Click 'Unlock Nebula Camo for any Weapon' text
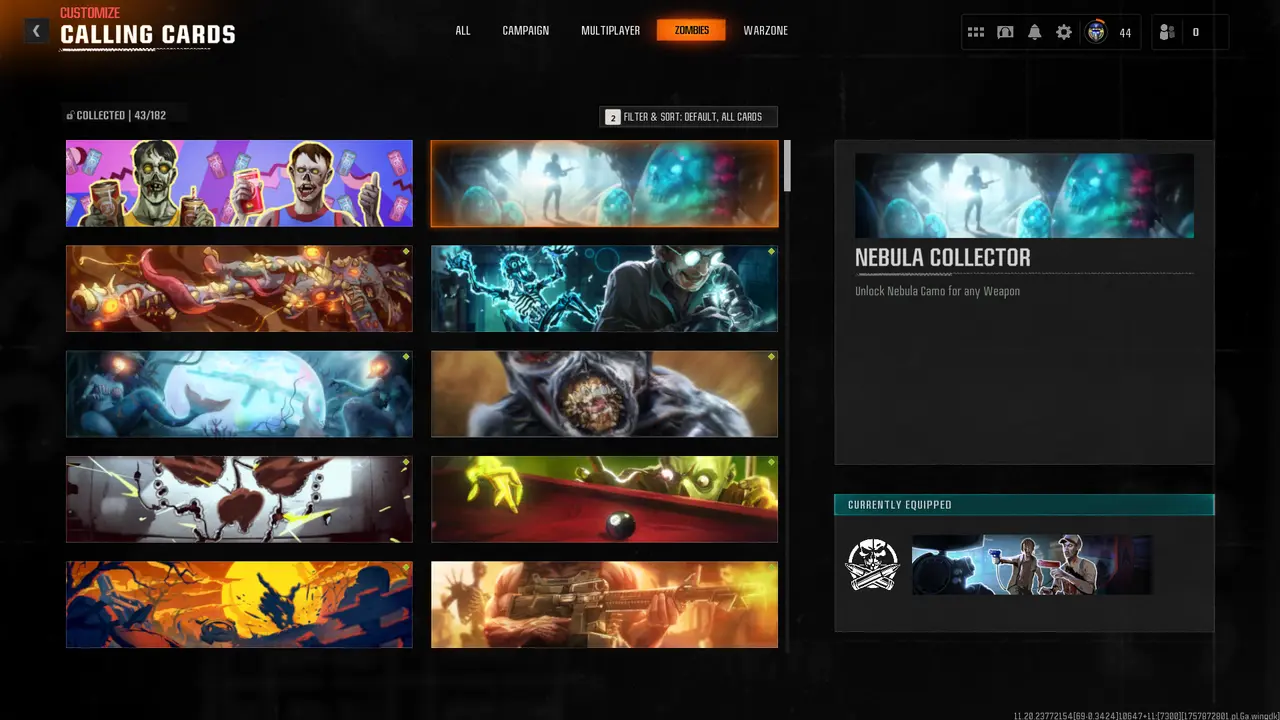This screenshot has height=720, width=1280. pos(937,291)
